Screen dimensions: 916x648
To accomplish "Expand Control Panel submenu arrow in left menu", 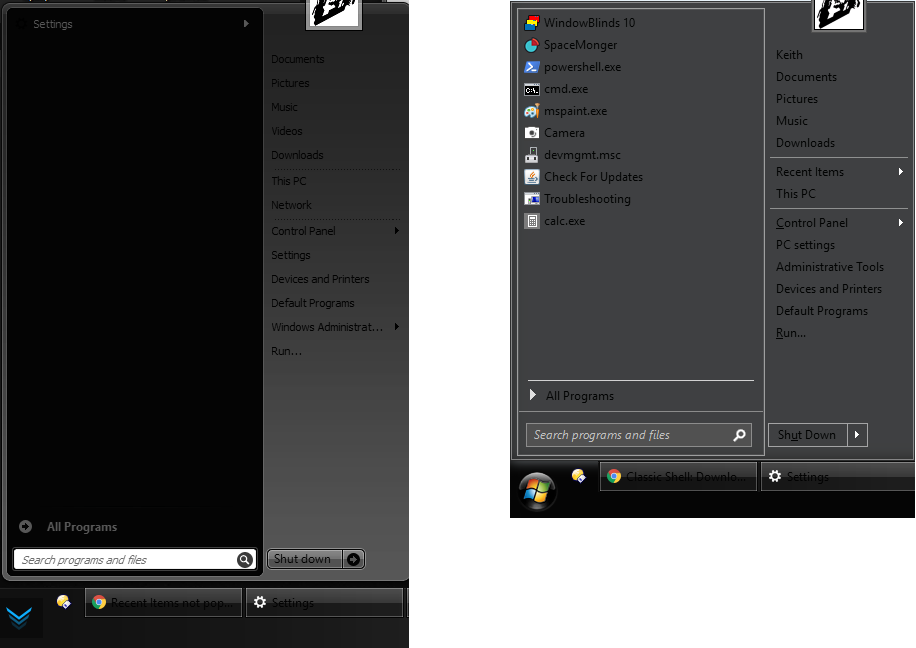I will click(x=397, y=230).
